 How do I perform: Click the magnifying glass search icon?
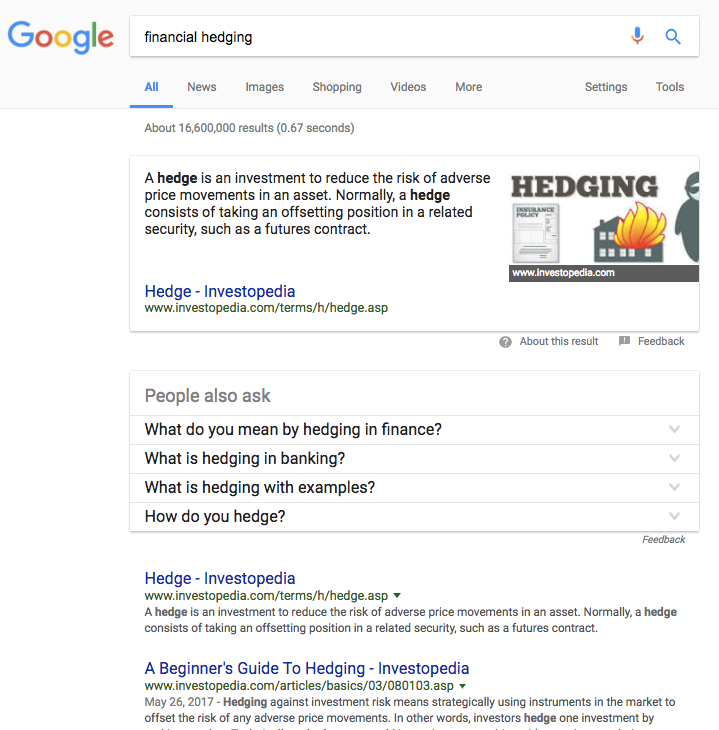coord(673,36)
